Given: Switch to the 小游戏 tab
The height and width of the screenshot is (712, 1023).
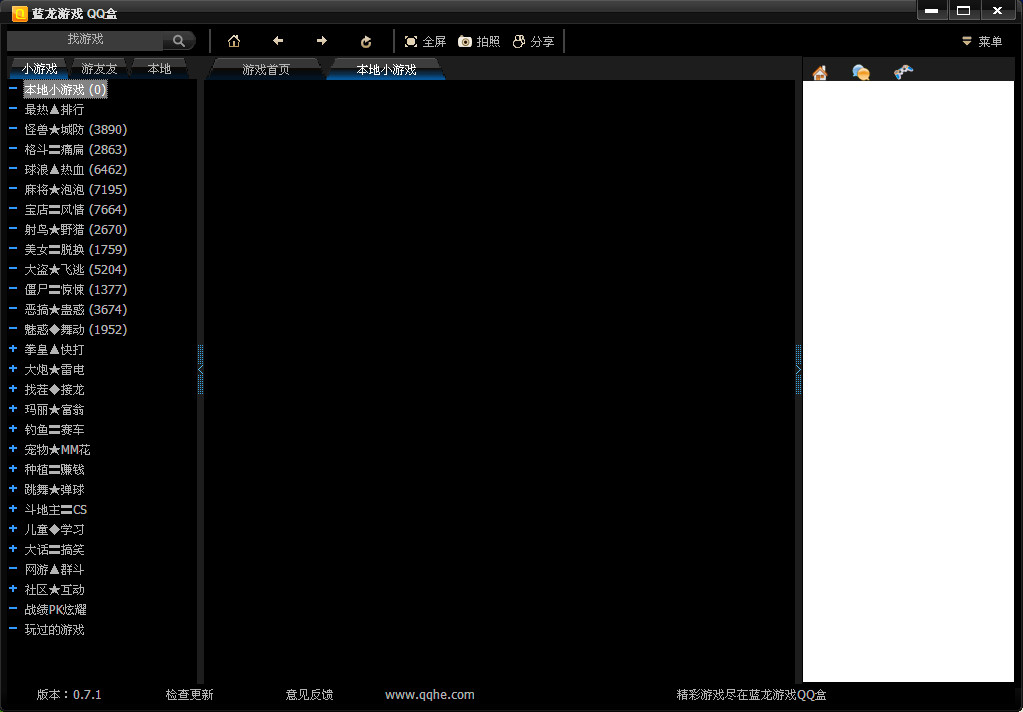Looking at the screenshot, I should (x=39, y=69).
